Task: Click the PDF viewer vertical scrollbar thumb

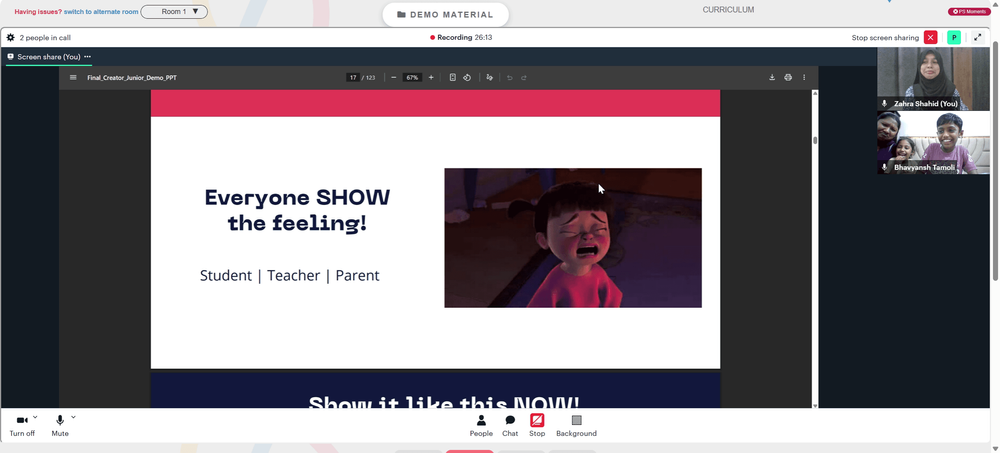Action: (814, 140)
